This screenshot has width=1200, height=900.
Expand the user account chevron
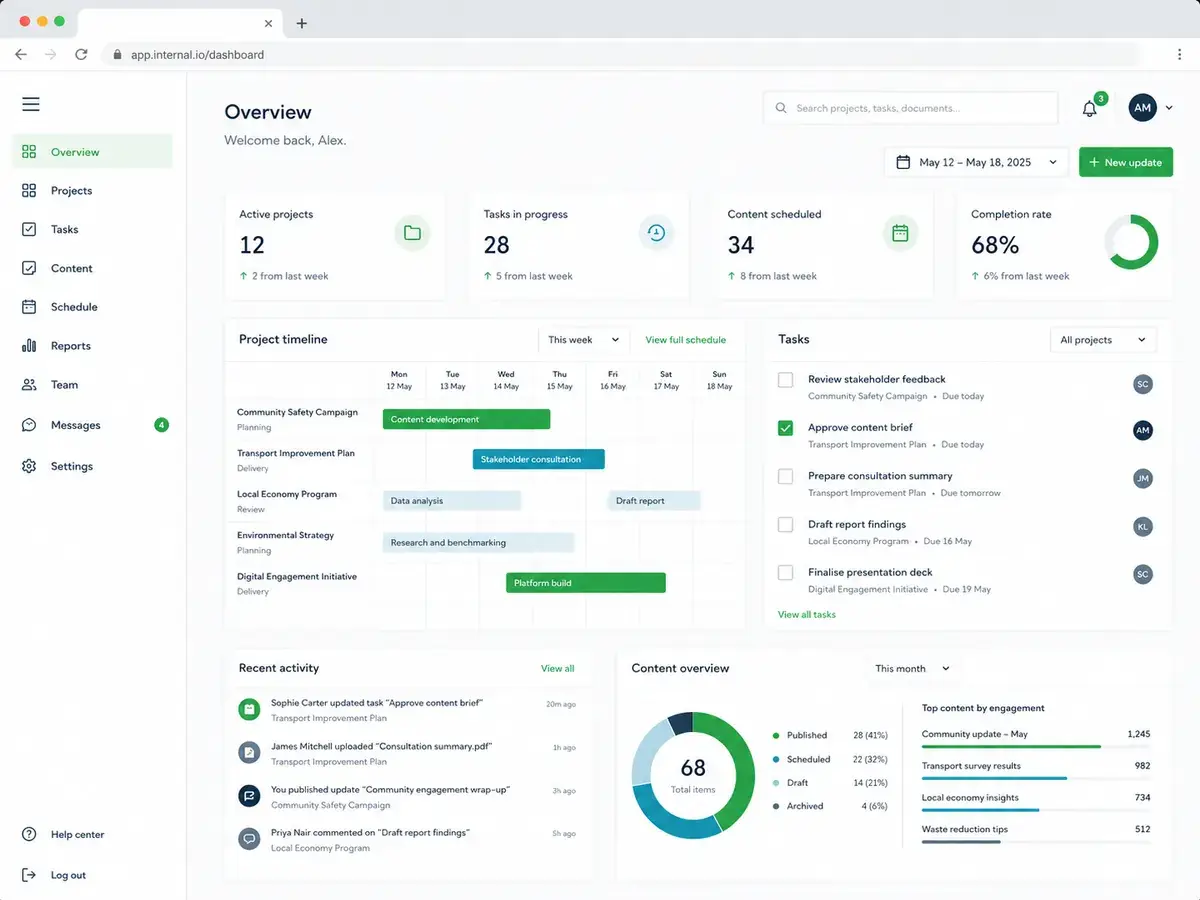coord(1169,108)
